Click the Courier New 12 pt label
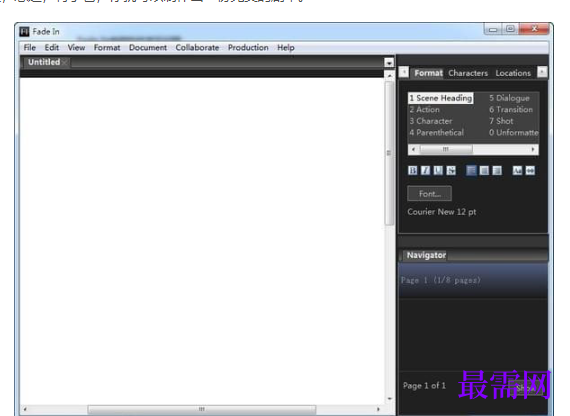570x416 pixels. point(442,212)
